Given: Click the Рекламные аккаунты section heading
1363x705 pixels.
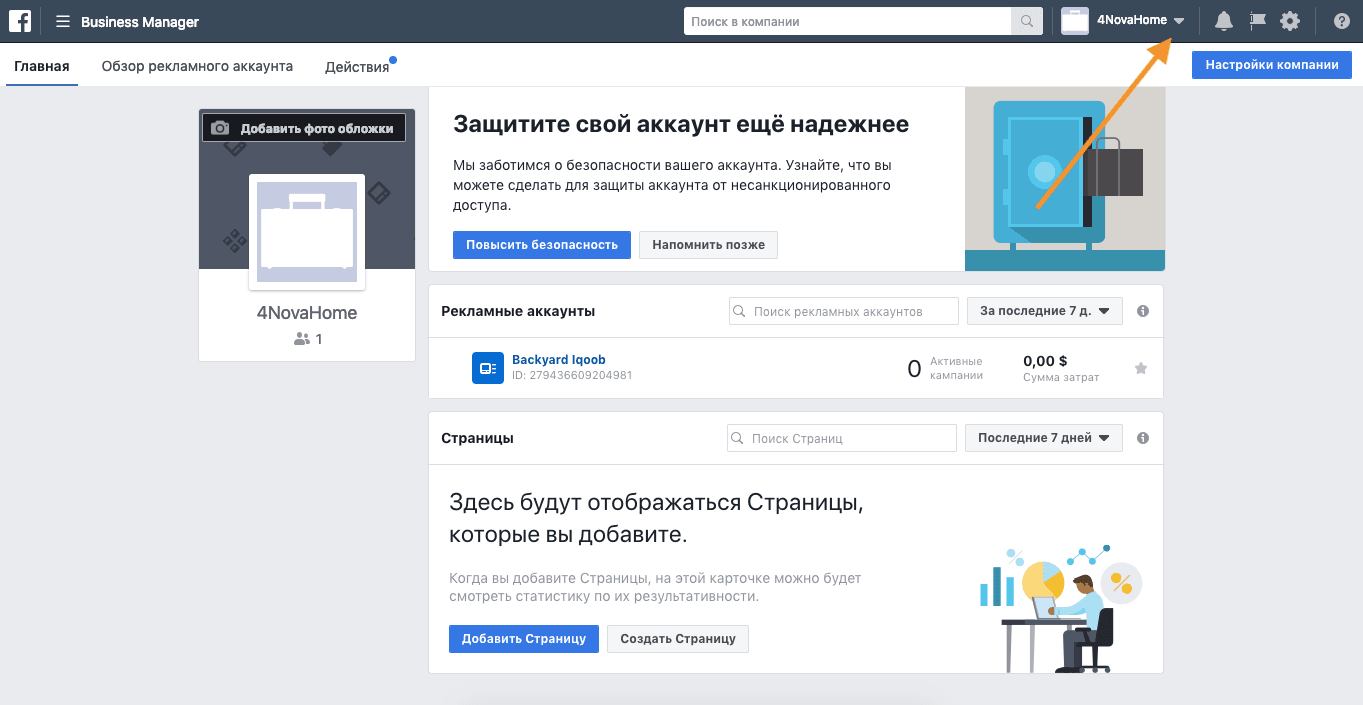Looking at the screenshot, I should pos(518,311).
